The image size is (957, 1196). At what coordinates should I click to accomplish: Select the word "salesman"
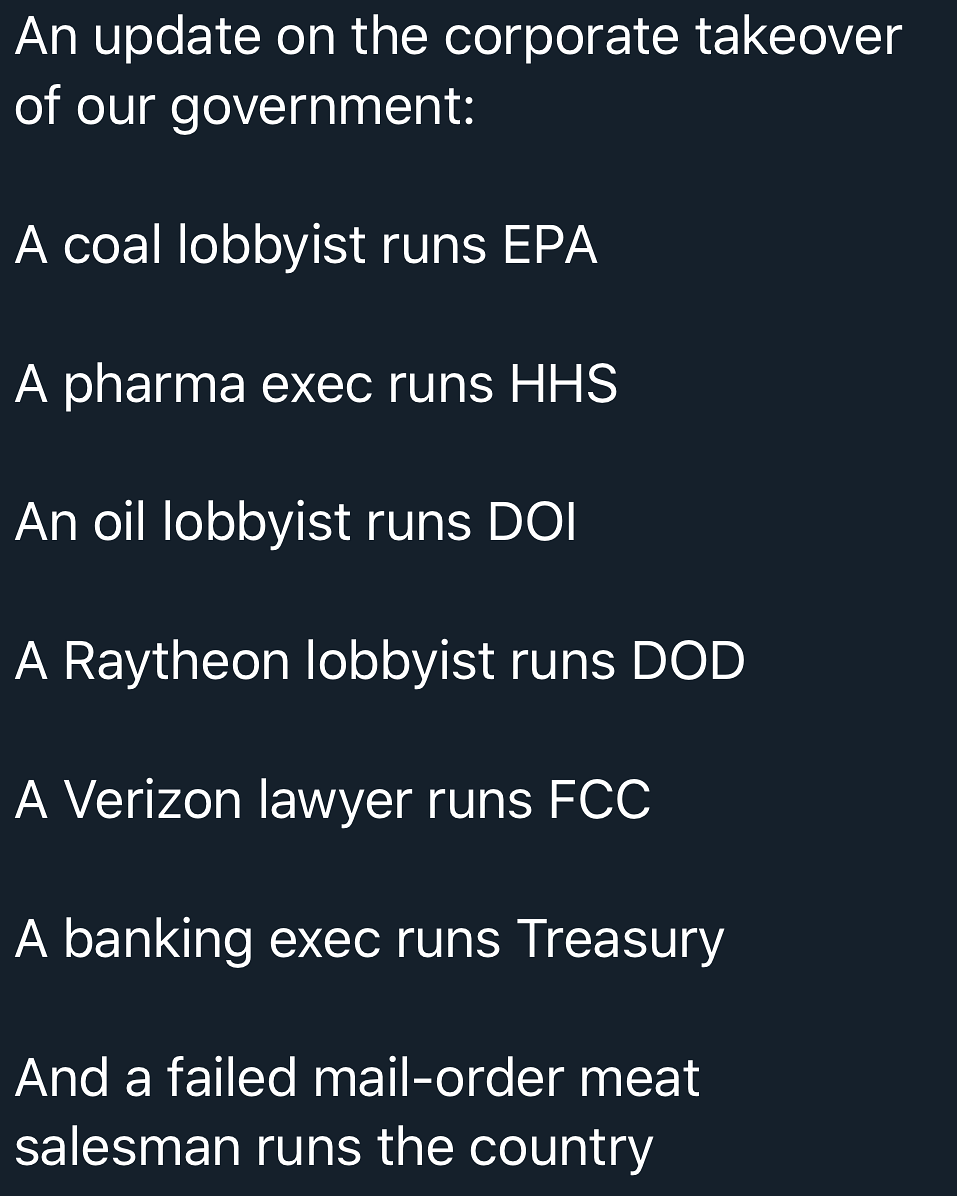coord(127,1147)
